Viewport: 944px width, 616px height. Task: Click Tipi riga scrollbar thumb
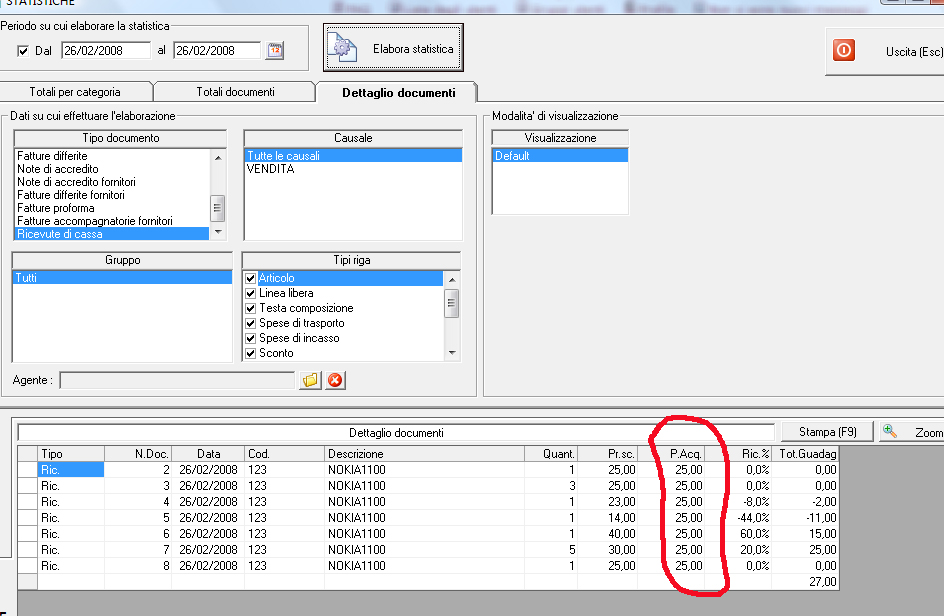pyautogui.click(x=452, y=303)
